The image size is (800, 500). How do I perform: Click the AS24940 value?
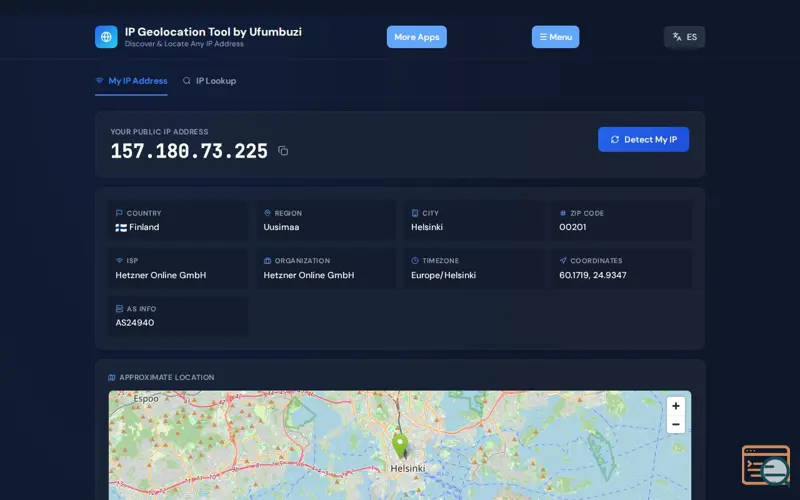coord(135,322)
